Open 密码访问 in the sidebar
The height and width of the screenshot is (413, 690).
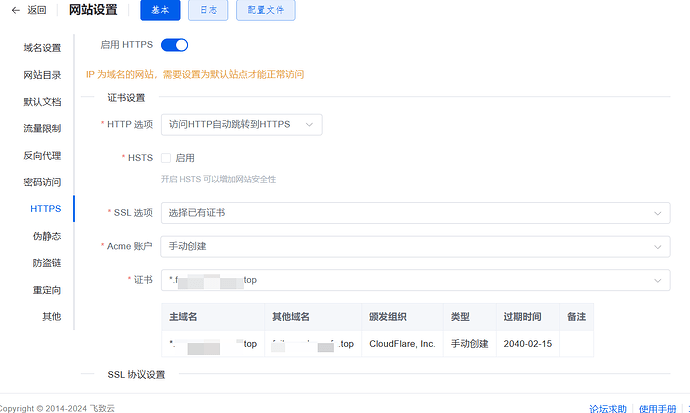(42, 182)
